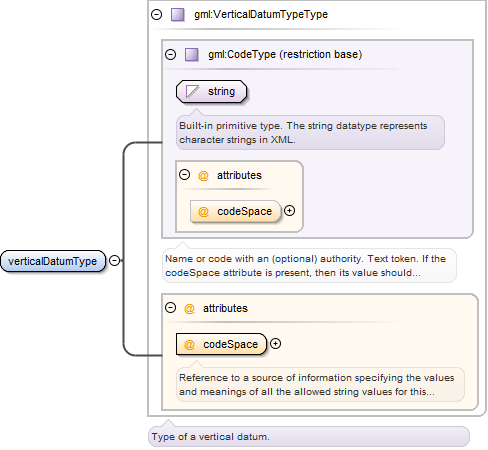Select the "Name or code with an (optional) authority" annotation
Image resolution: width=488 pixels, height=450 pixels.
point(309,266)
